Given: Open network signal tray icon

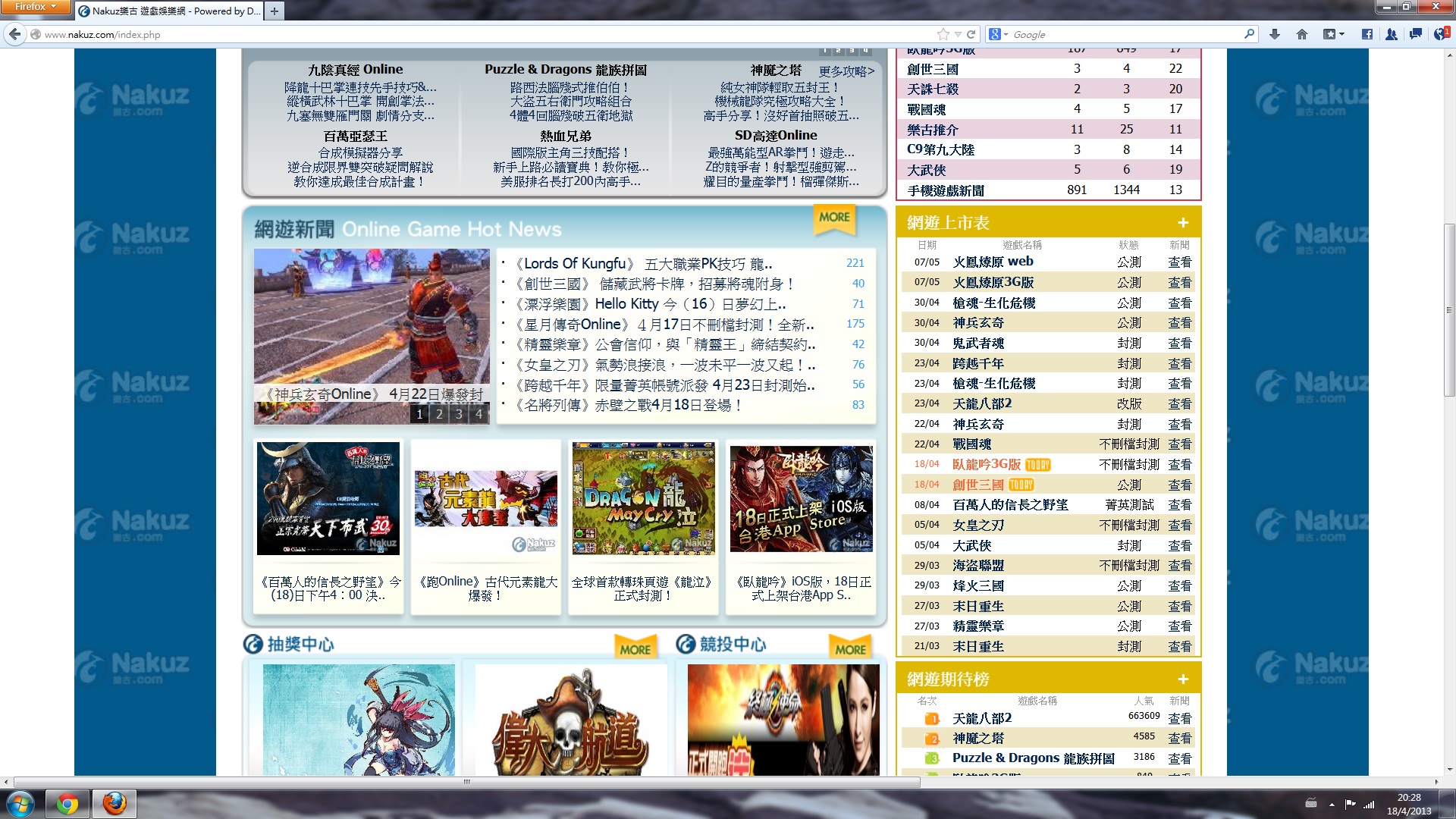Looking at the screenshot, I should click(x=1369, y=804).
